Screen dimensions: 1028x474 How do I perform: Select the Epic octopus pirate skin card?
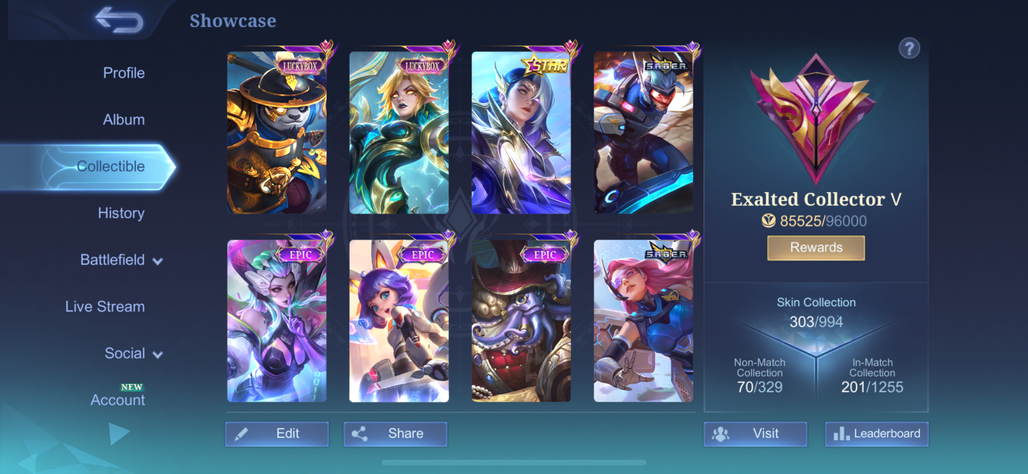point(521,318)
